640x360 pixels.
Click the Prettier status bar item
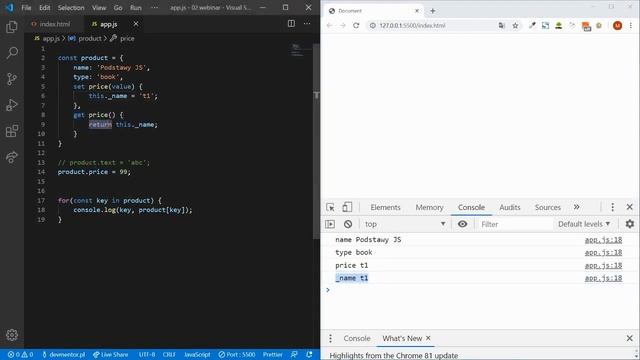click(272, 354)
